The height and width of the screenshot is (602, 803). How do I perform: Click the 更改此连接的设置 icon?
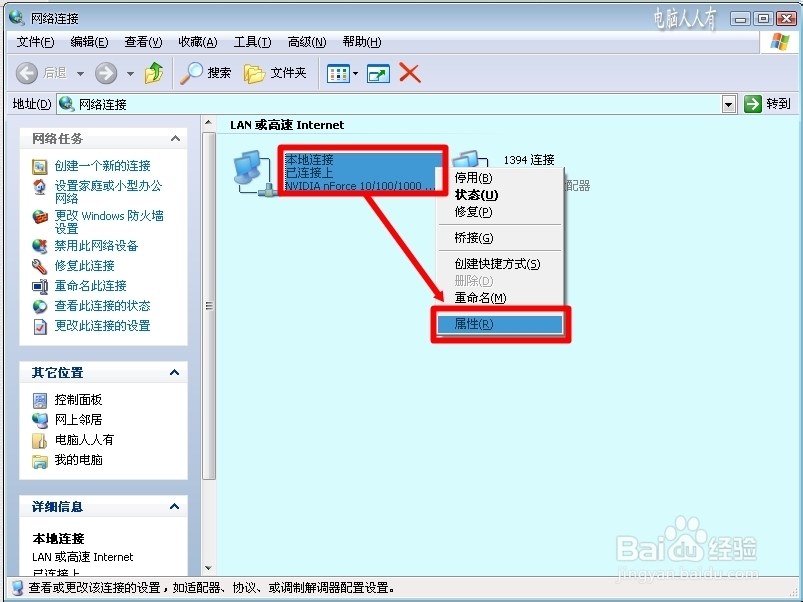pyautogui.click(x=39, y=326)
